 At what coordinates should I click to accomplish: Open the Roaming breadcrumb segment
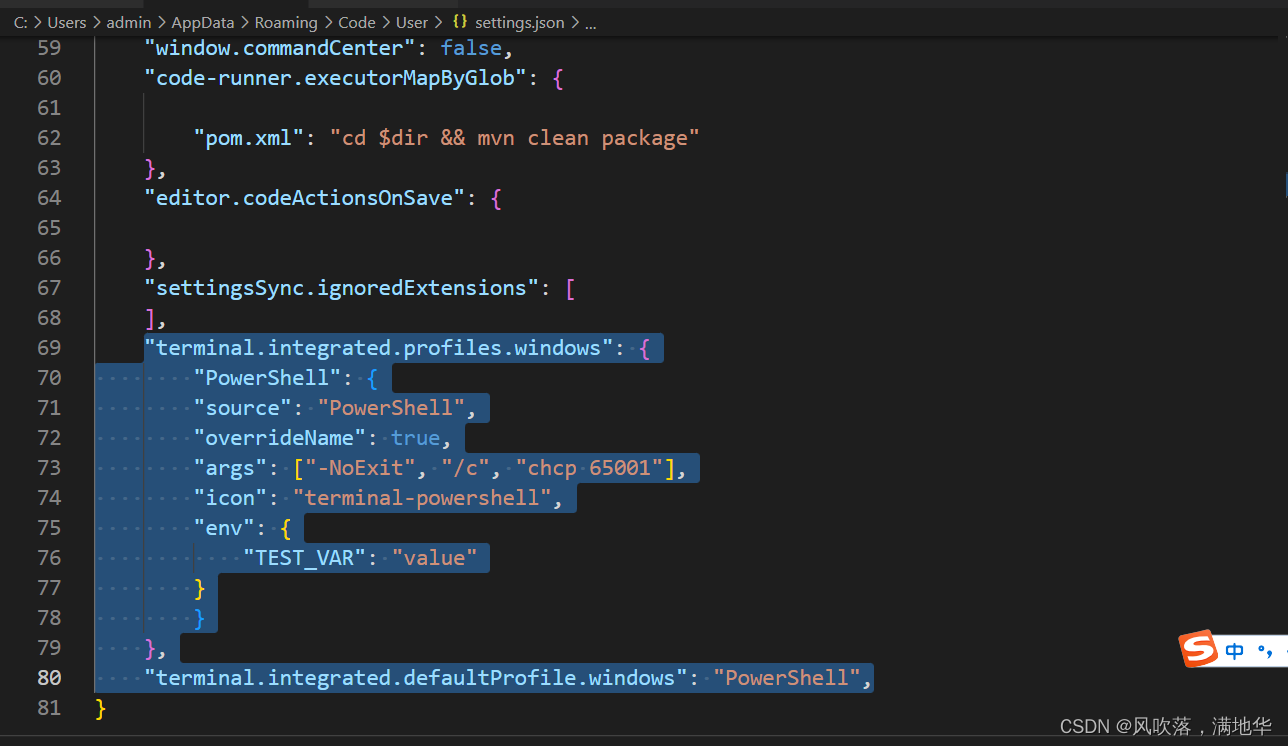[286, 22]
